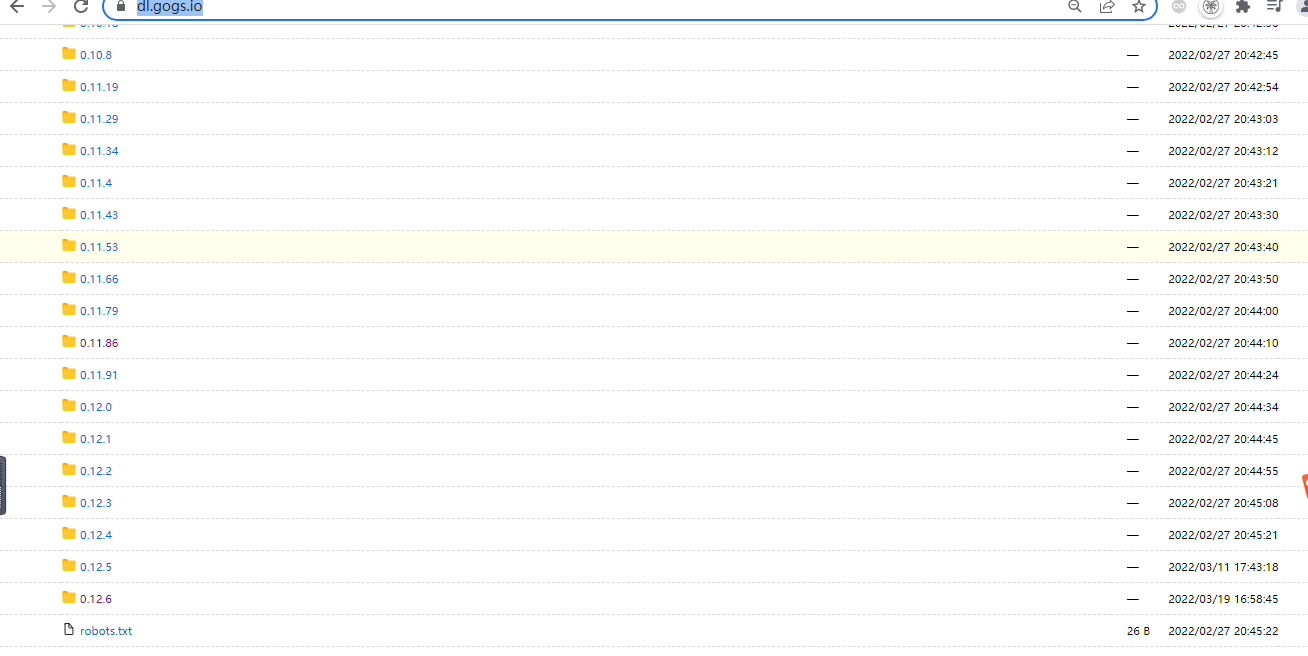
Task: Click the side panel handle on left edge
Action: [x=3, y=485]
